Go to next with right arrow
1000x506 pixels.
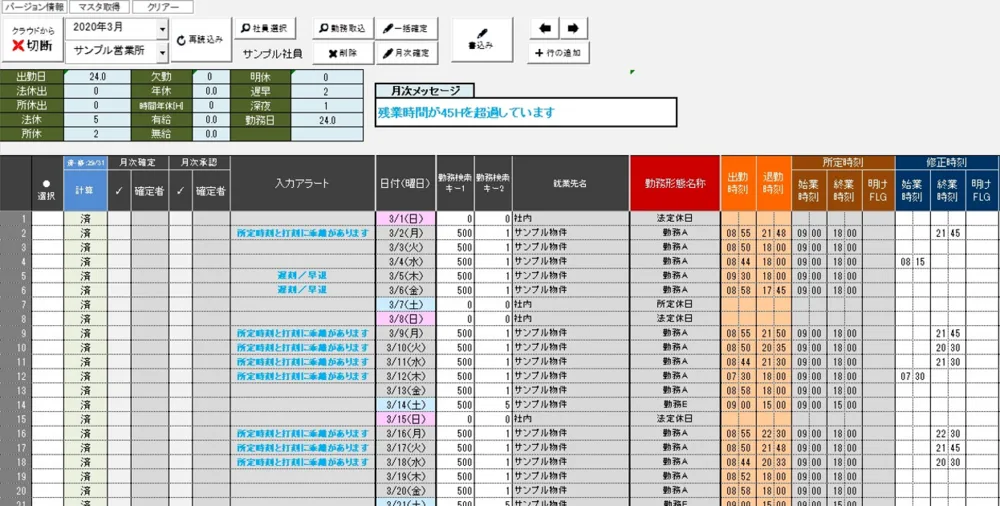point(573,29)
